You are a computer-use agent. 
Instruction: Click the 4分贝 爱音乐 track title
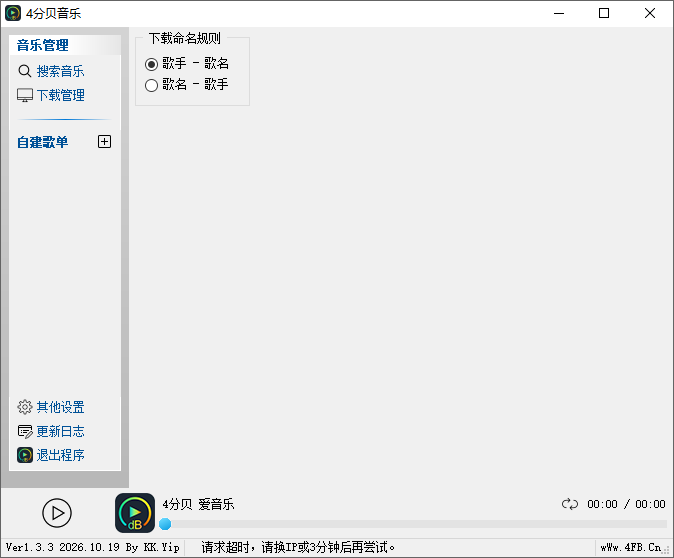click(x=198, y=504)
